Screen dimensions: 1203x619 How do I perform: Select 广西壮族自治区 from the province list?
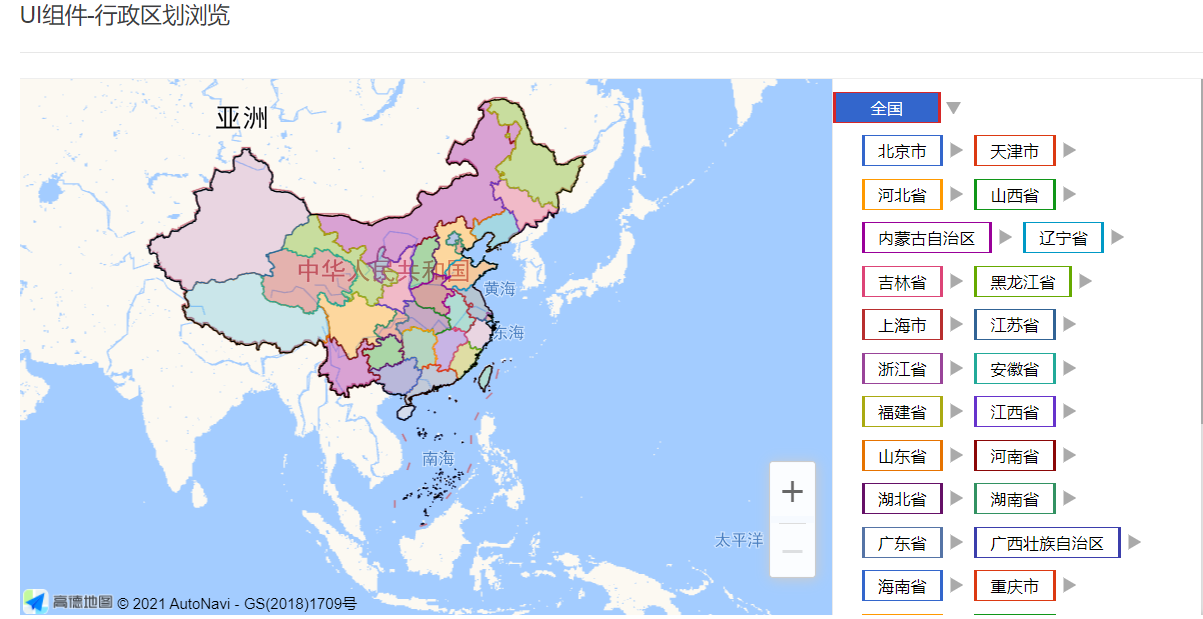1047,542
